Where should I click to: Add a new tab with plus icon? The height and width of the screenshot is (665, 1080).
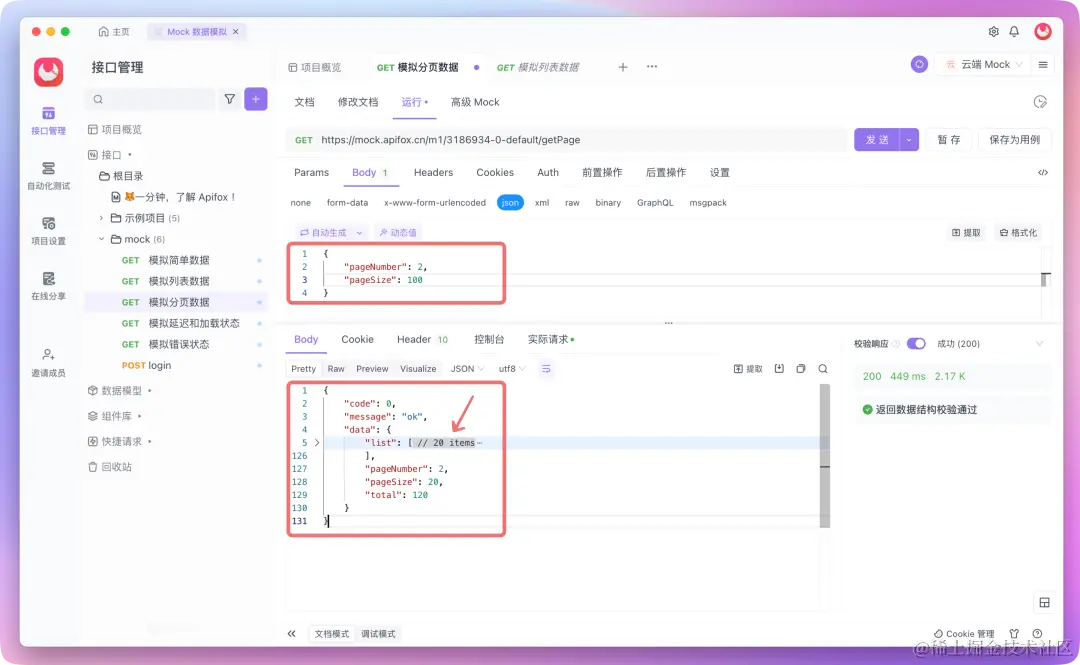(623, 67)
